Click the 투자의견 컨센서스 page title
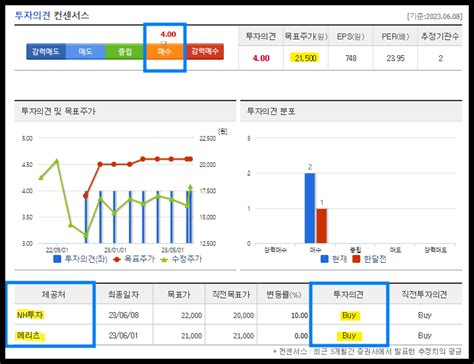This screenshot has width=474, height=364. (x=52, y=15)
